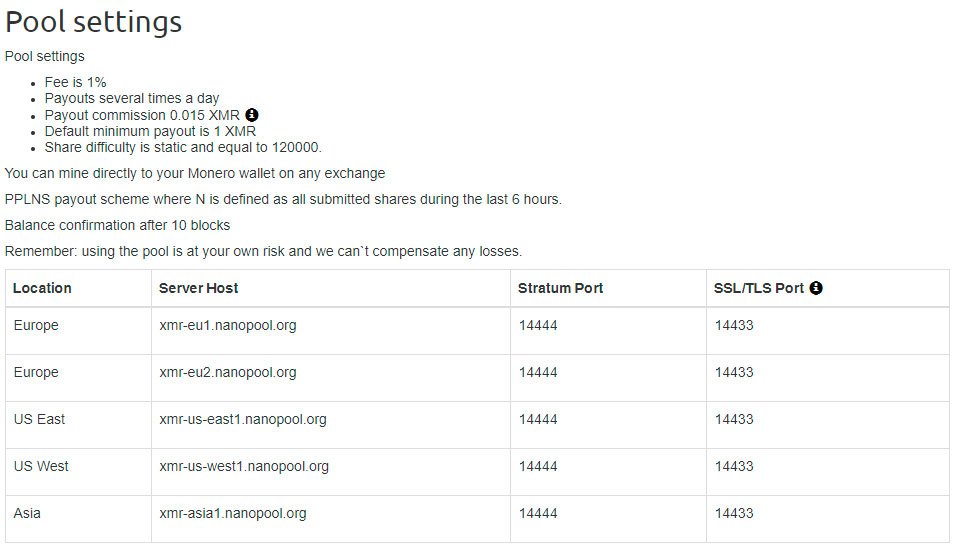Click 'Balance confirmation after 10 blocks' text
This screenshot has height=549, width=955.
pyautogui.click(x=118, y=225)
